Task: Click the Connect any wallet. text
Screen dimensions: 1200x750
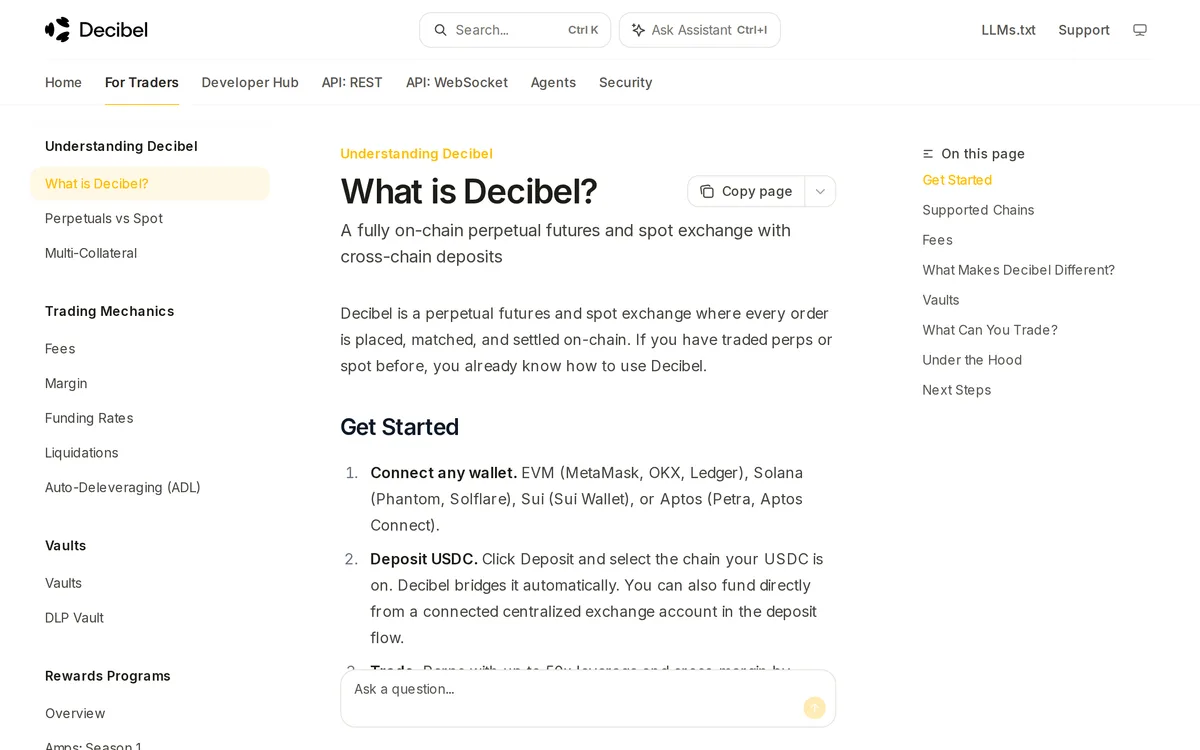Action: [x=443, y=472]
